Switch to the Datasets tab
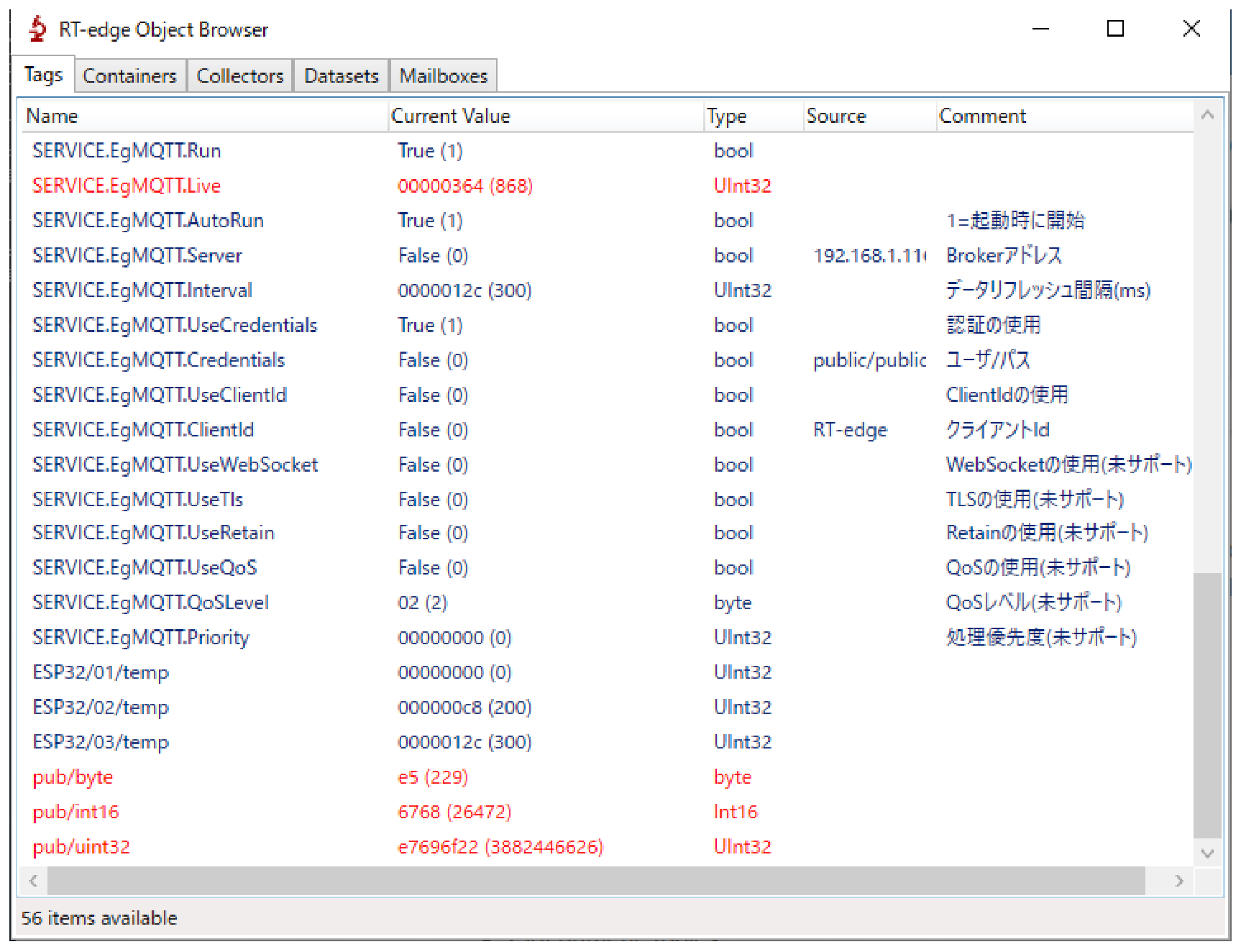Image resolution: width=1241 pixels, height=952 pixels. point(342,75)
